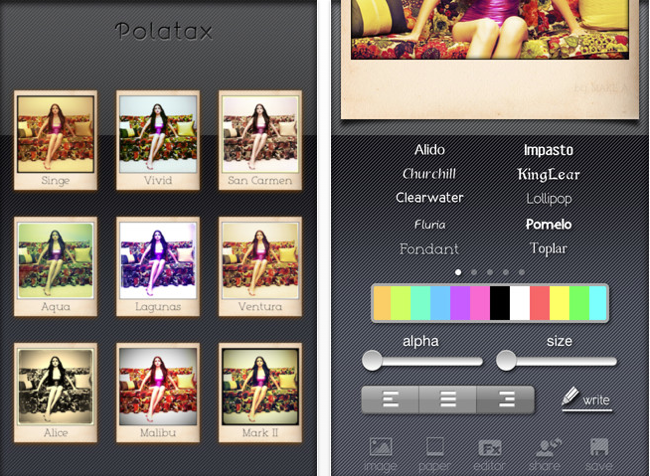Select the Pomelo font

[548, 224]
